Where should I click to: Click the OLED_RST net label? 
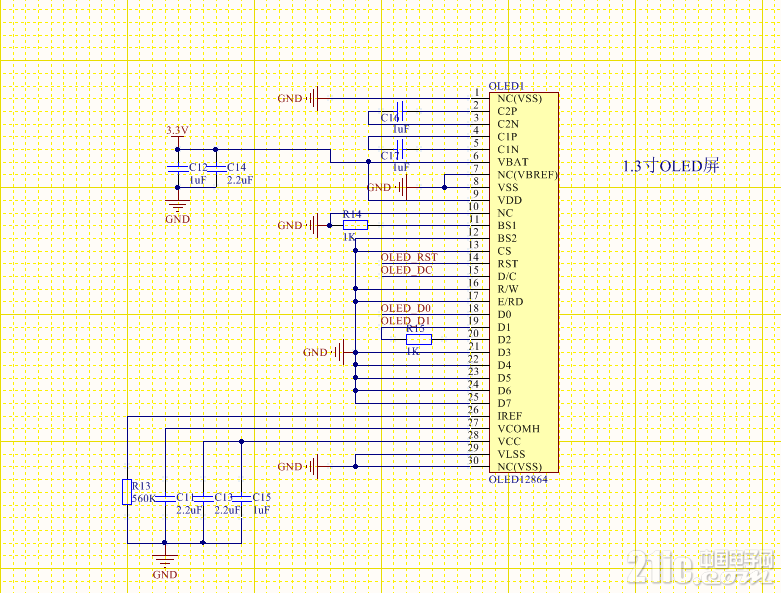point(409,257)
